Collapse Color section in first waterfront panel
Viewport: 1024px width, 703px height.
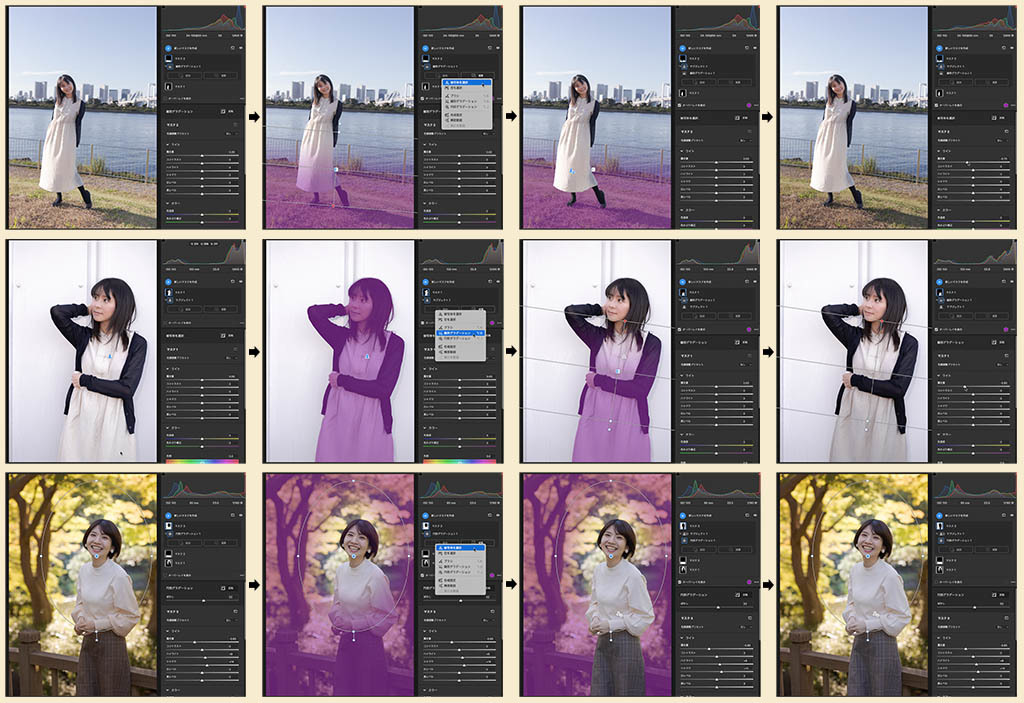pos(168,203)
